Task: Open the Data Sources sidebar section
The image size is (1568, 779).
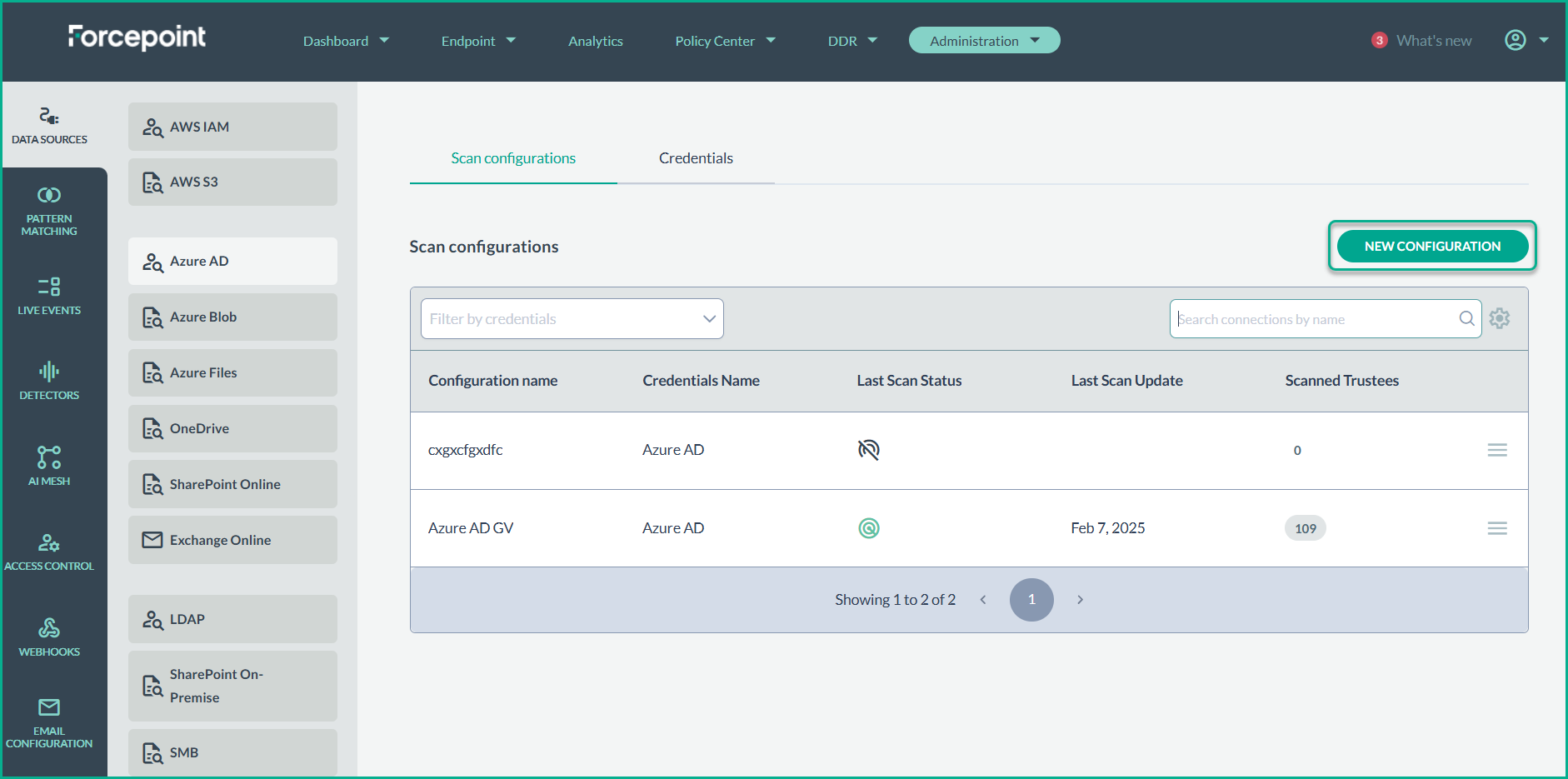Action: (x=49, y=126)
